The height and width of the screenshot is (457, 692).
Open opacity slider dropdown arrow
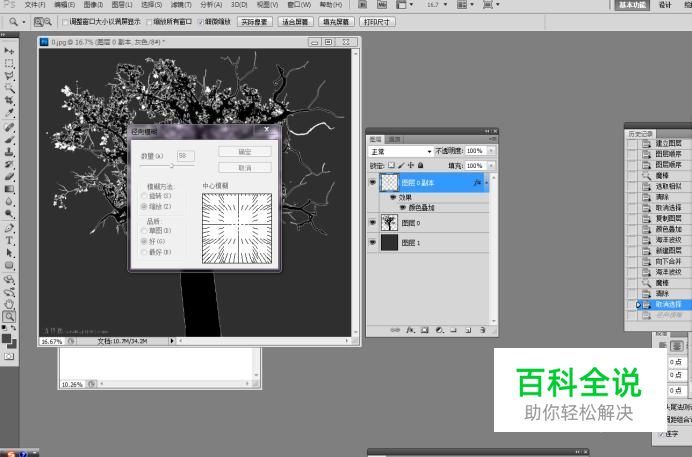coord(491,151)
